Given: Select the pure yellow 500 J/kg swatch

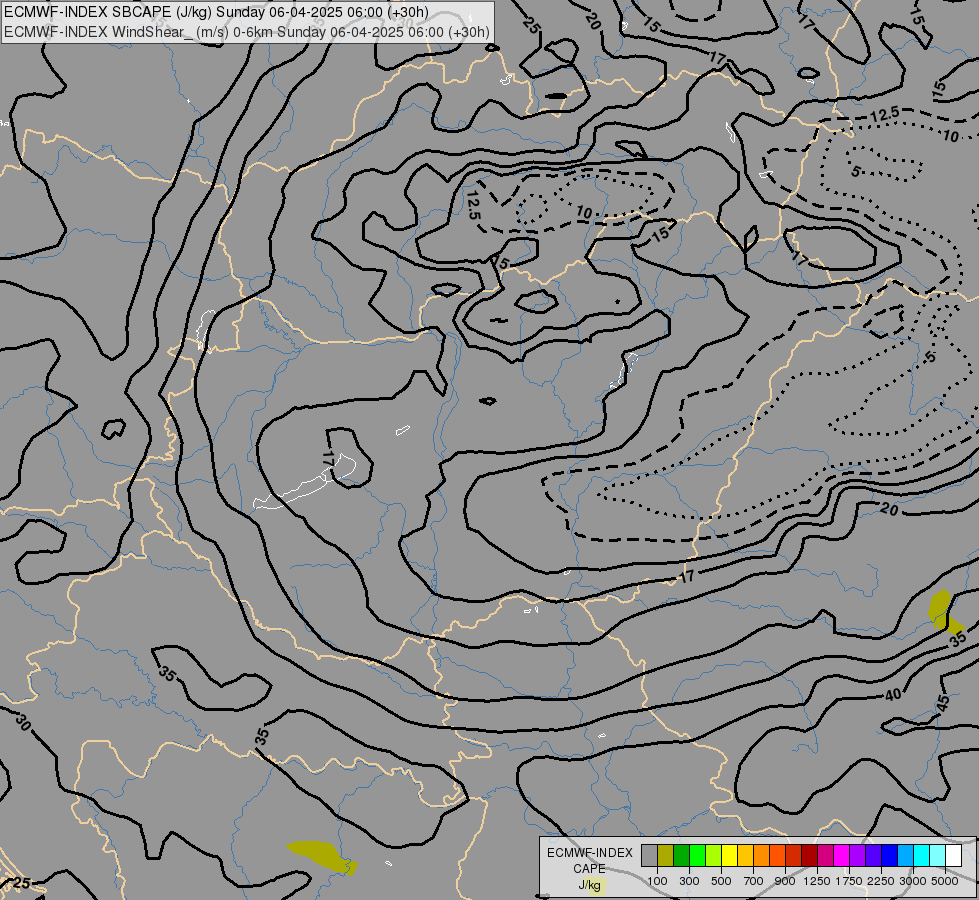Looking at the screenshot, I should (x=729, y=856).
